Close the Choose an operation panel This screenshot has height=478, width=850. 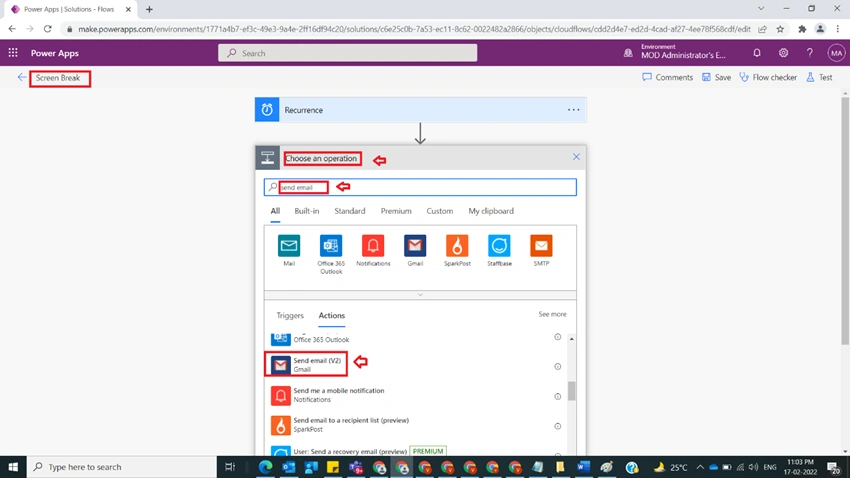[x=576, y=157]
